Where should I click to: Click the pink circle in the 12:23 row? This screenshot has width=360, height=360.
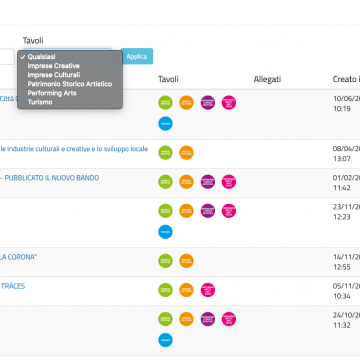pos(229,211)
